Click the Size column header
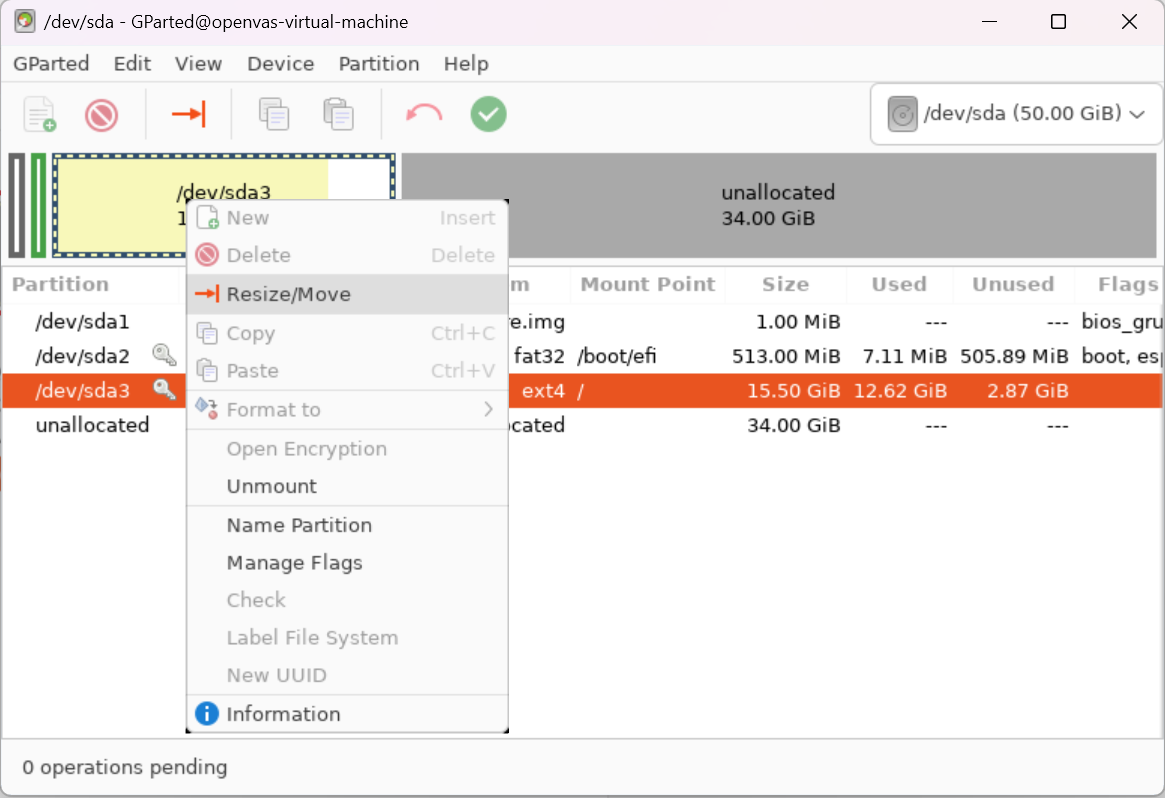The image size is (1165, 798). click(785, 284)
